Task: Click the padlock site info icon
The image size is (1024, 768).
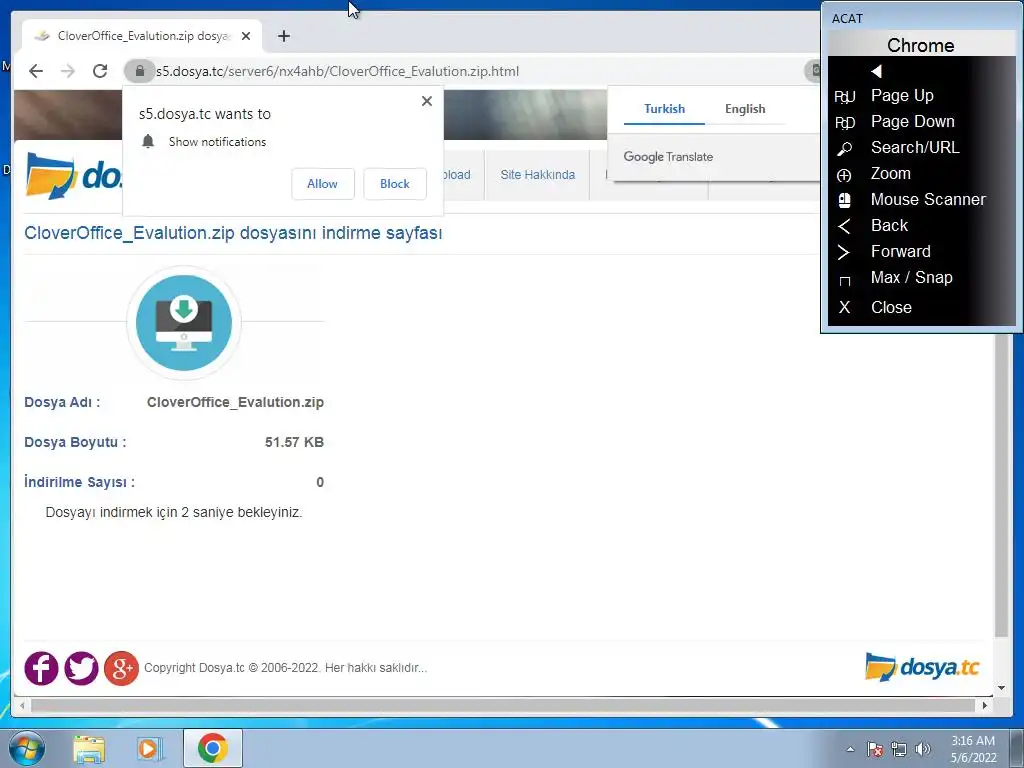Action: coord(139,71)
